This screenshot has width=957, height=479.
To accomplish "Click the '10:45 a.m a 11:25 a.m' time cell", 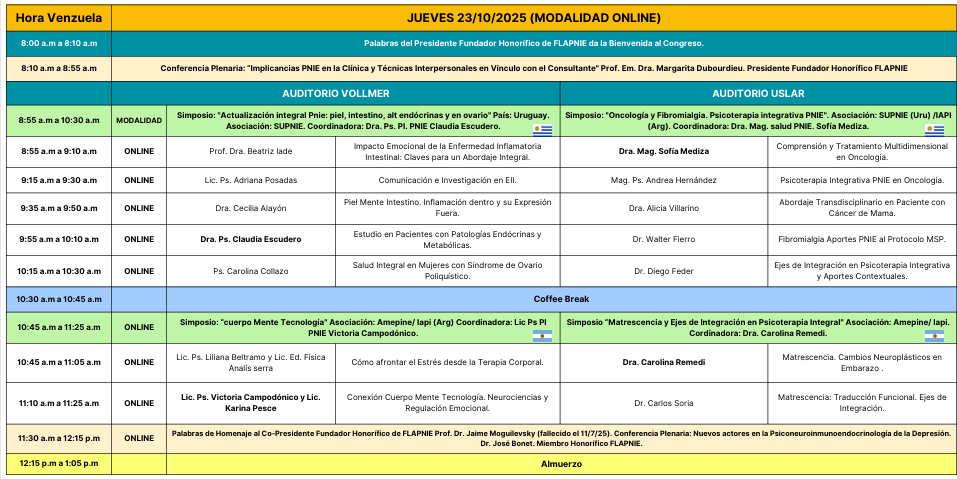I will point(59,327).
